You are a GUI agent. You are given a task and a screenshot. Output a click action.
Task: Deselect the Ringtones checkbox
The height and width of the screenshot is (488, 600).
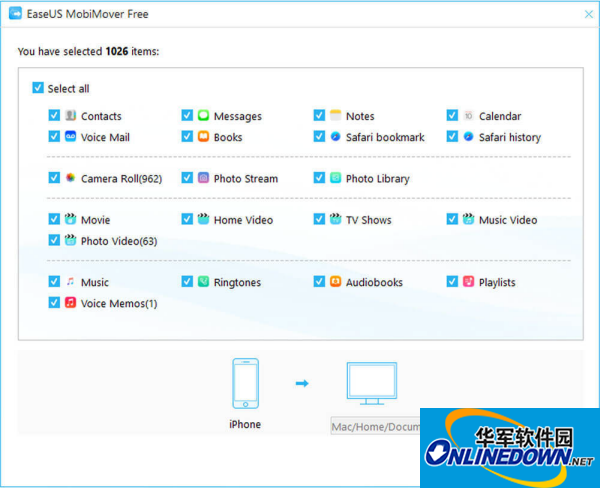187,282
